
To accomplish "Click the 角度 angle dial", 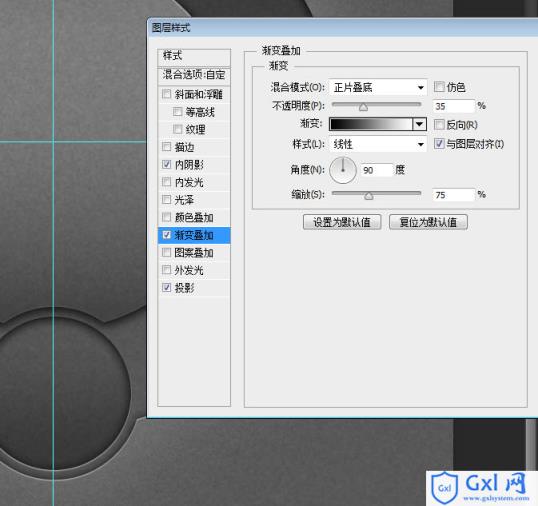I will (343, 170).
